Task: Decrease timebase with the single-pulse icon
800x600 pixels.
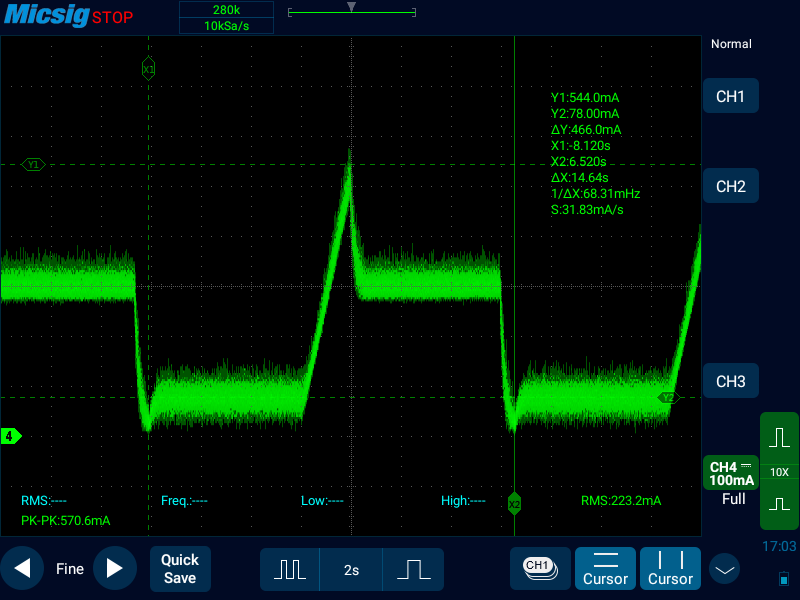Action: click(413, 569)
